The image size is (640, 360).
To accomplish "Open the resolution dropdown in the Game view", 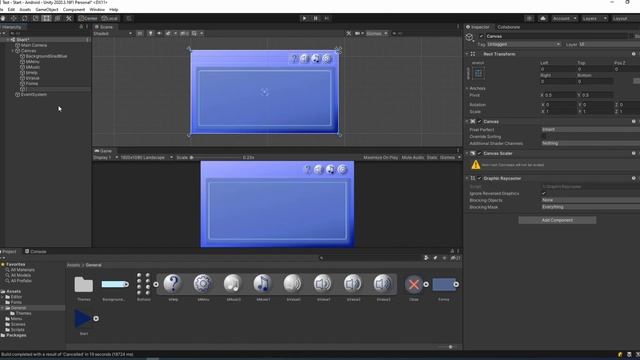I will tap(147, 158).
